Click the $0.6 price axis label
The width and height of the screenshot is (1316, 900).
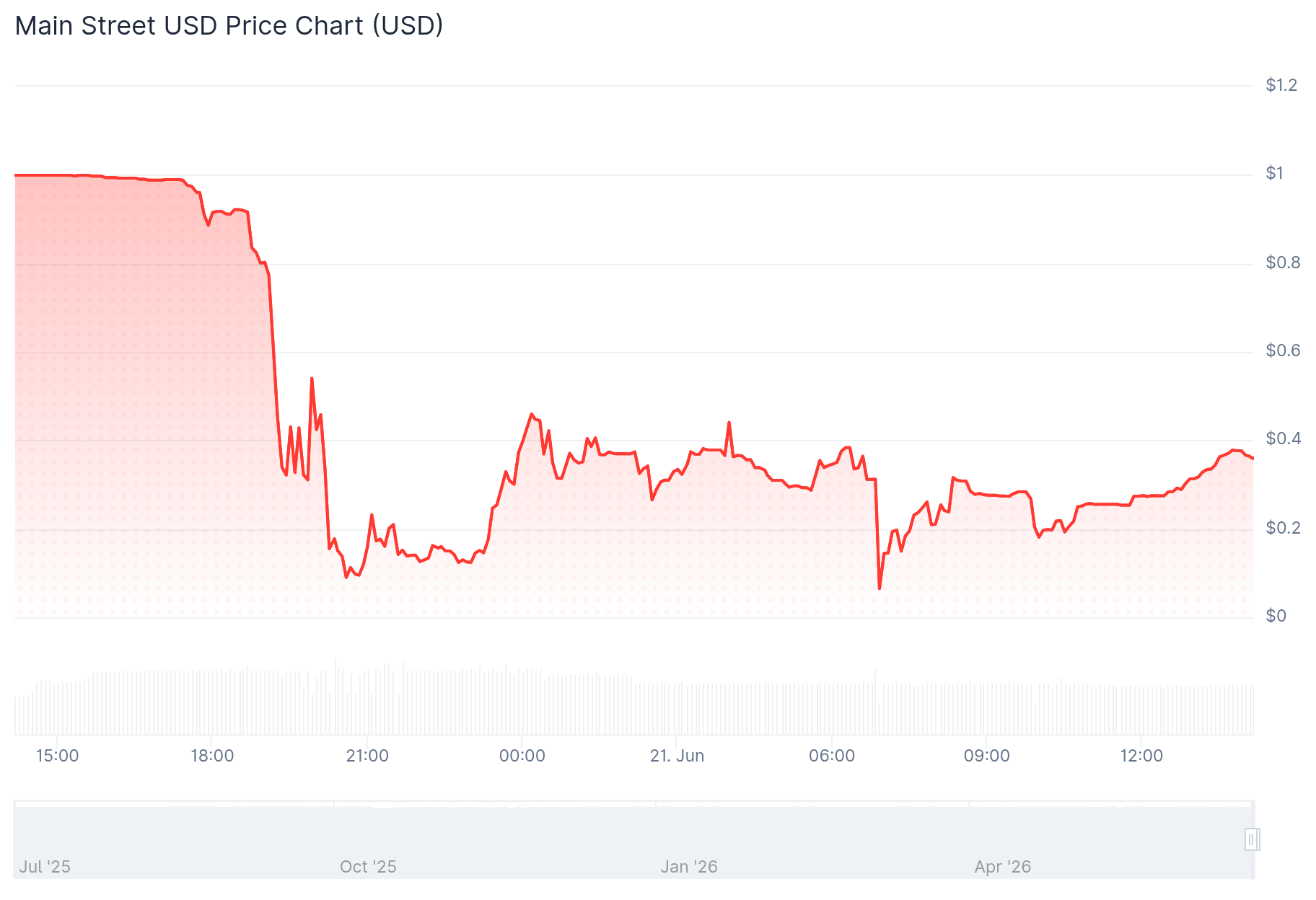(x=1283, y=350)
